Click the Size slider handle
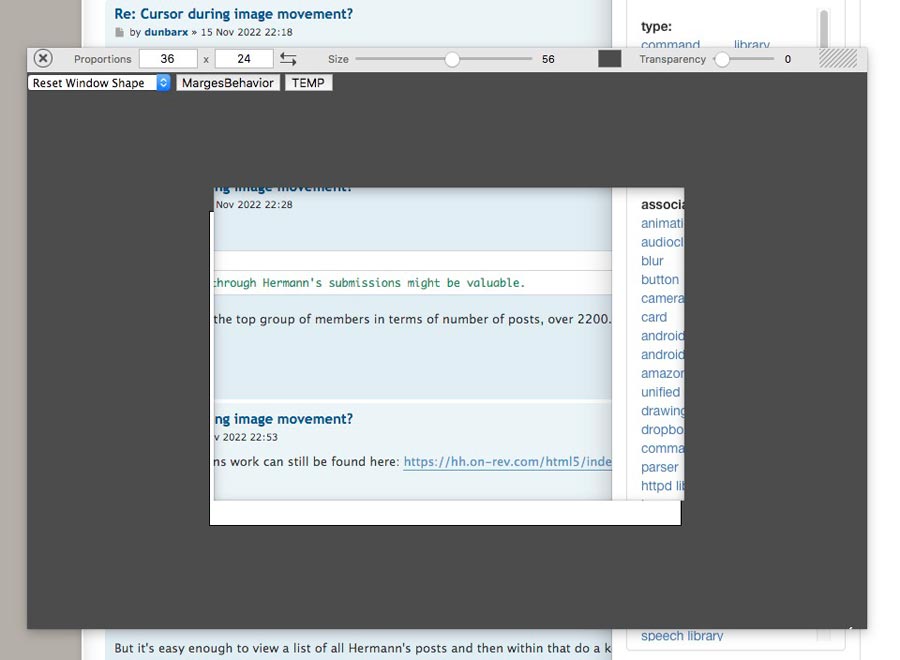The width and height of the screenshot is (900, 660). coord(452,60)
